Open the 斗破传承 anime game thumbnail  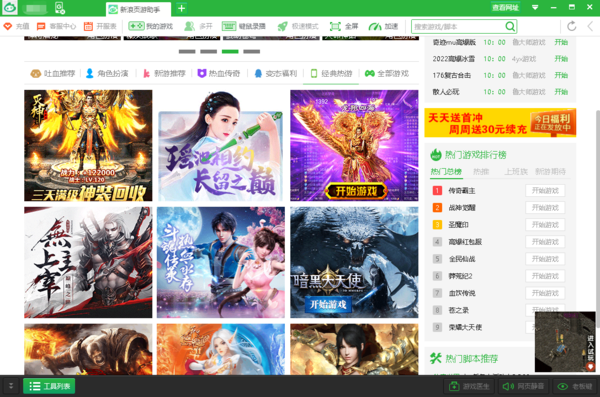(x=221, y=263)
